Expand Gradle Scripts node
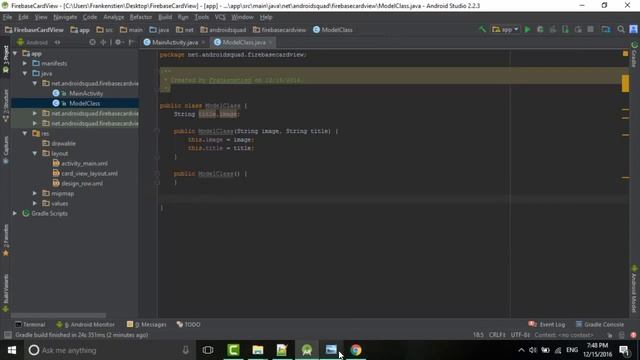The height and width of the screenshot is (360, 640). pyautogui.click(x=15, y=213)
